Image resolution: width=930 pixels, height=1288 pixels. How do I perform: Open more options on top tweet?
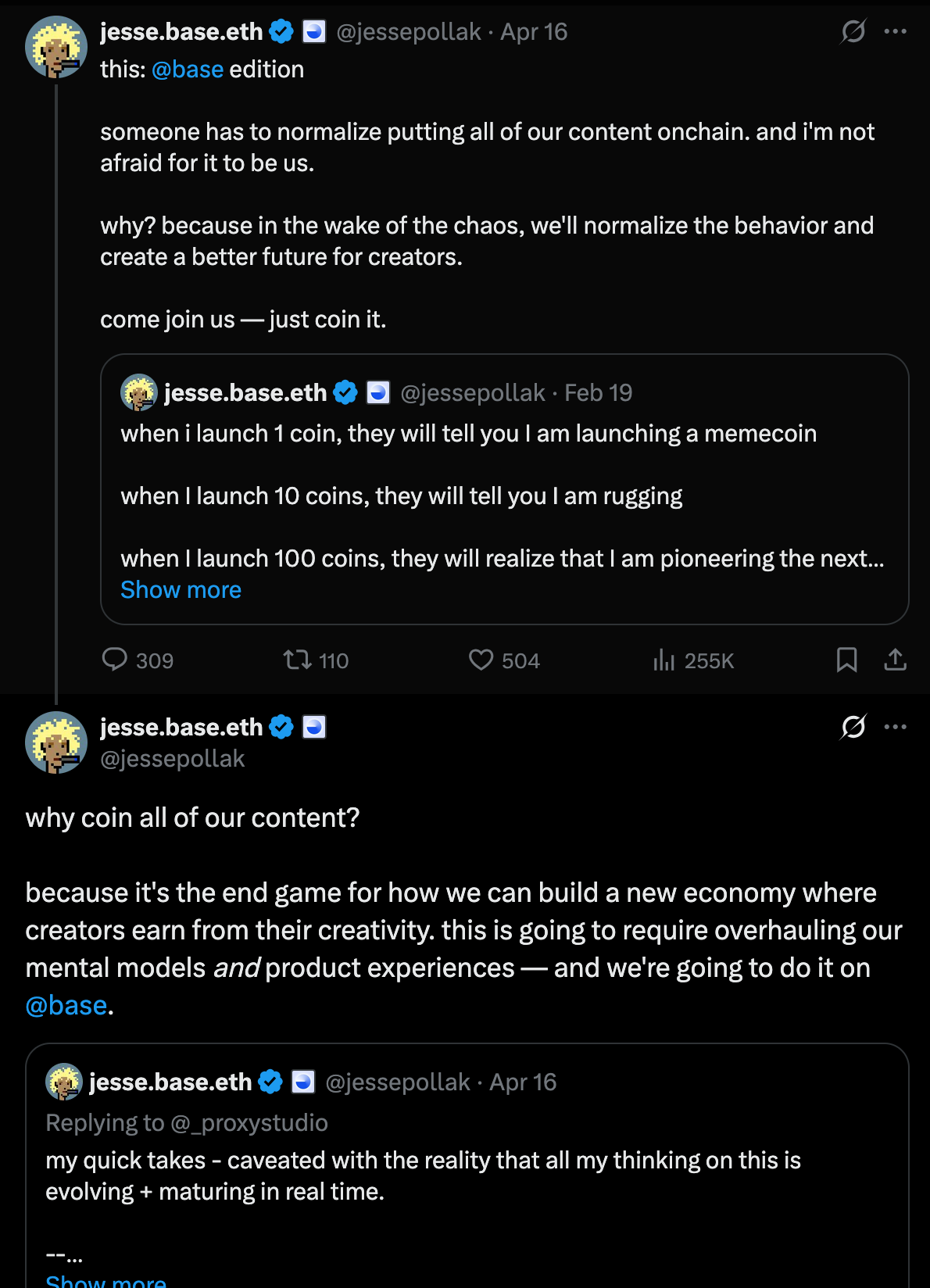pyautogui.click(x=895, y=31)
